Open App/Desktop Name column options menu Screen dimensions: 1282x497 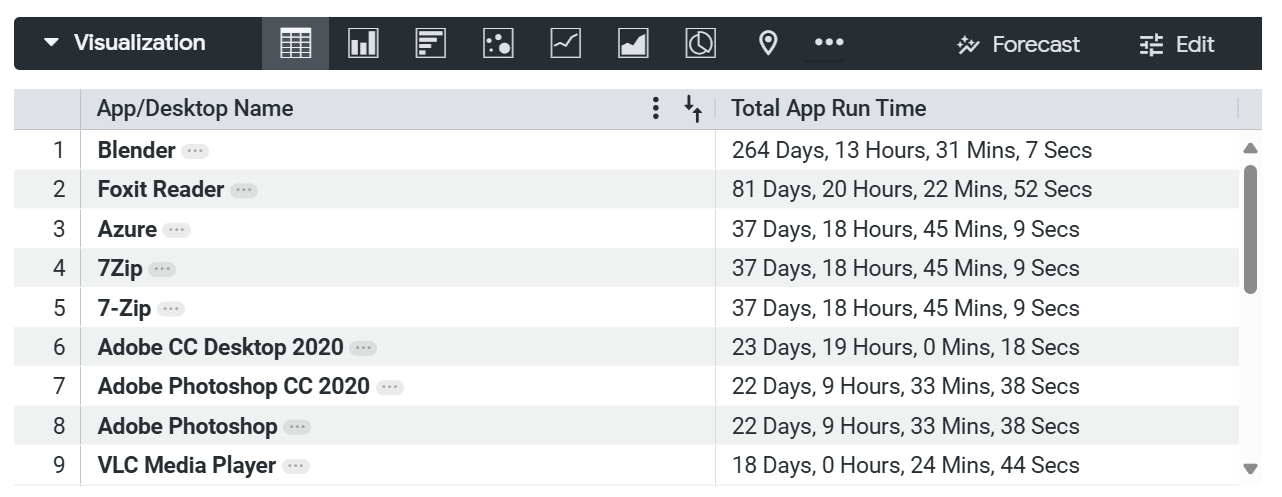[x=656, y=109]
